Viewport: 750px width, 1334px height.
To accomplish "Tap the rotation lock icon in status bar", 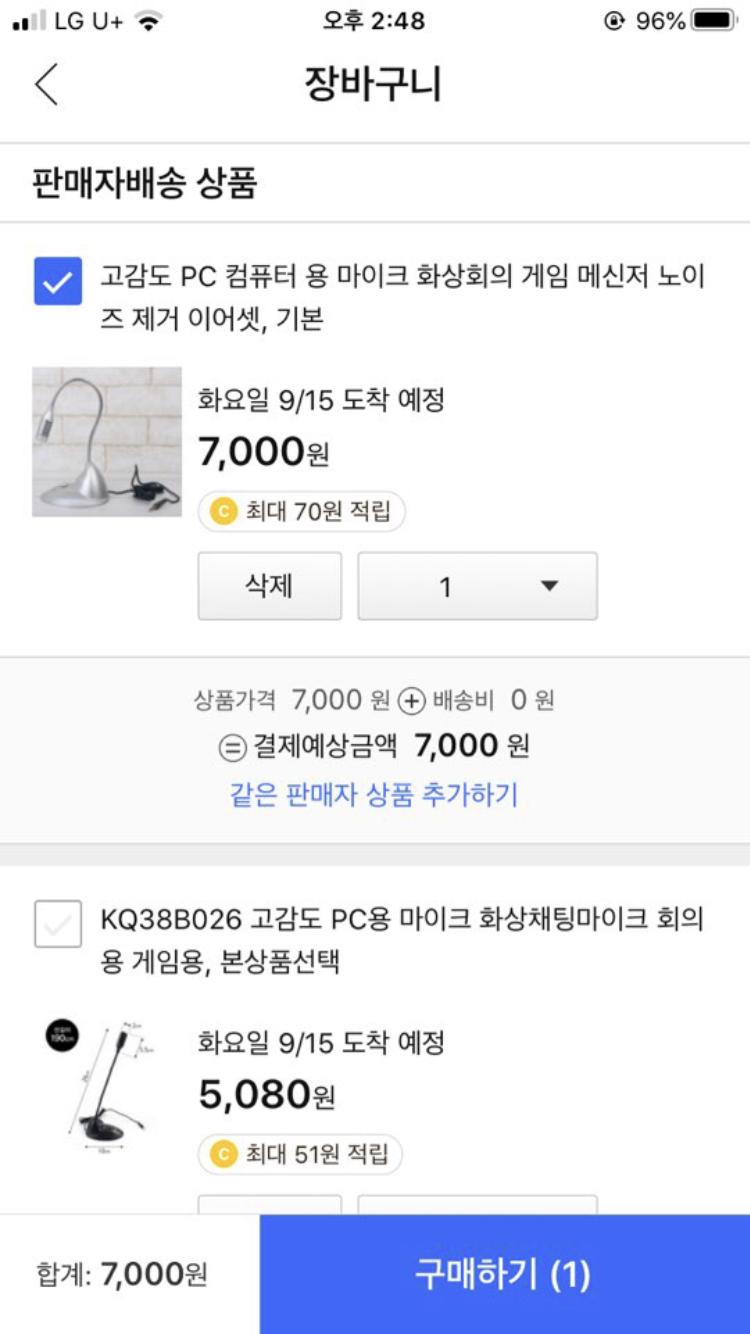I will 614,21.
